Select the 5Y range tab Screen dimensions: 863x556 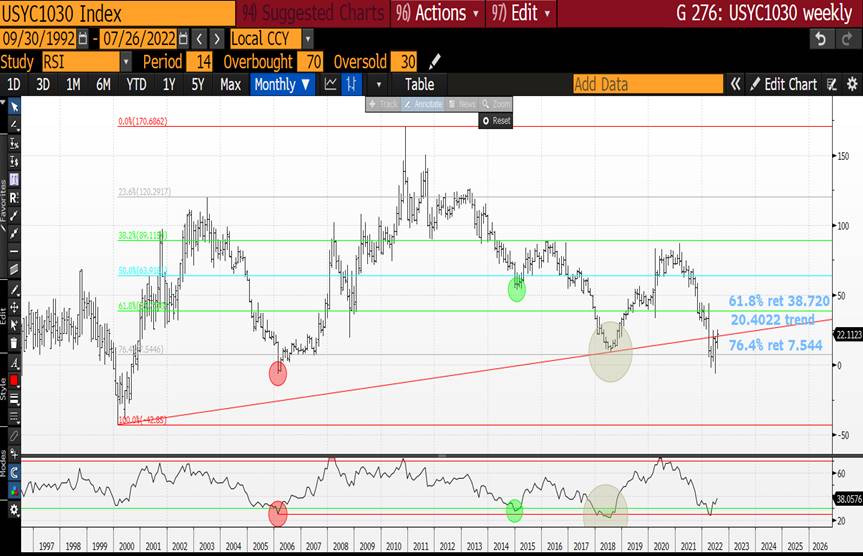click(198, 84)
